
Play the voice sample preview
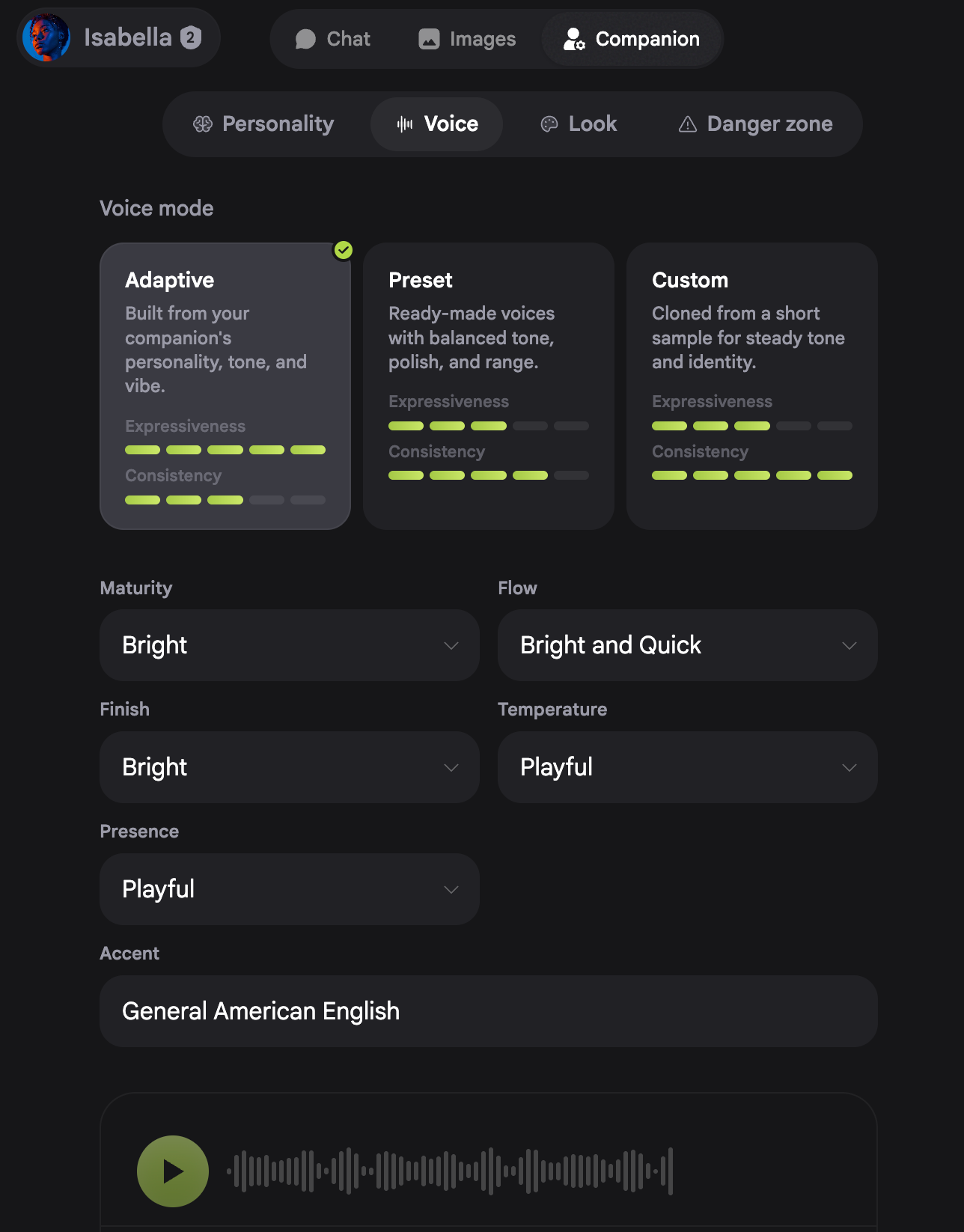click(x=173, y=1171)
